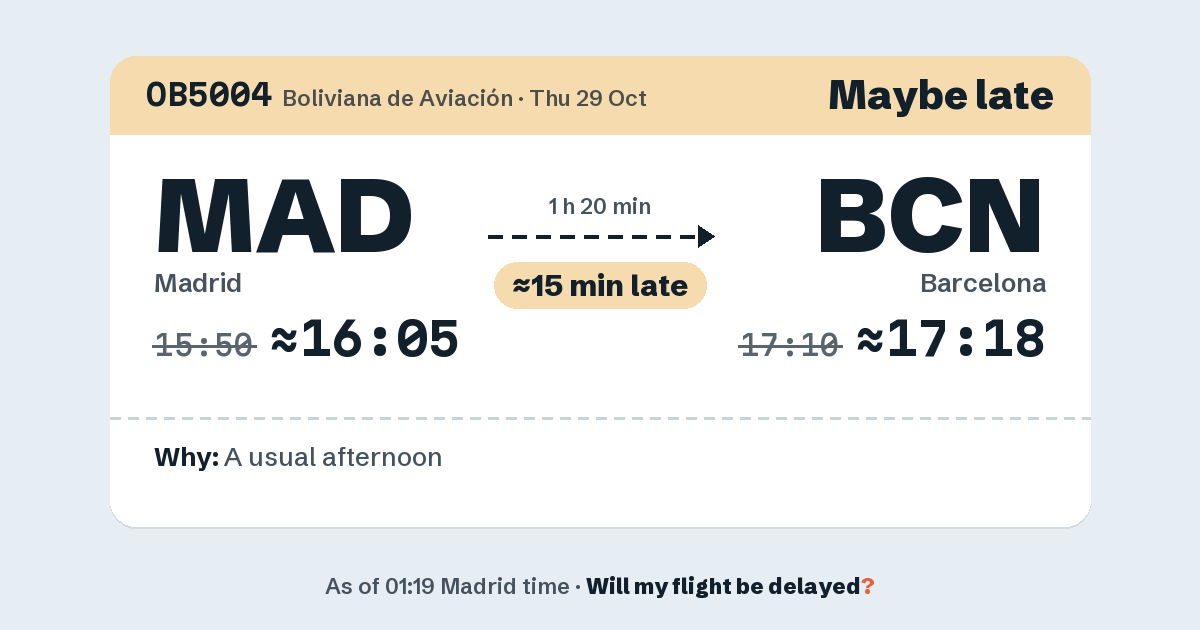Click the Boliviana de Aviación airline name
This screenshot has height=630, width=1200.
pyautogui.click(x=397, y=99)
